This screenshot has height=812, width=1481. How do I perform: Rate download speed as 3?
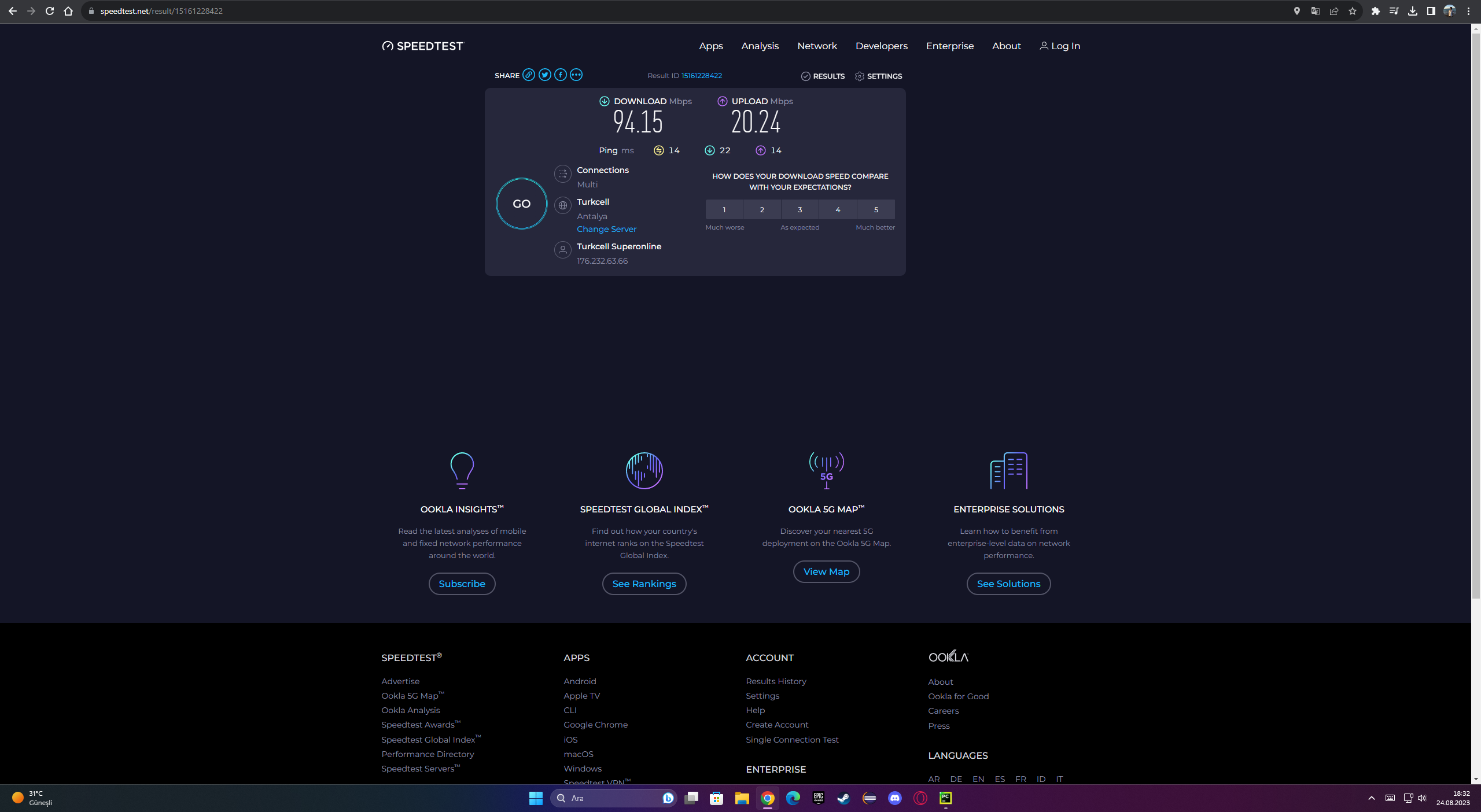800,209
